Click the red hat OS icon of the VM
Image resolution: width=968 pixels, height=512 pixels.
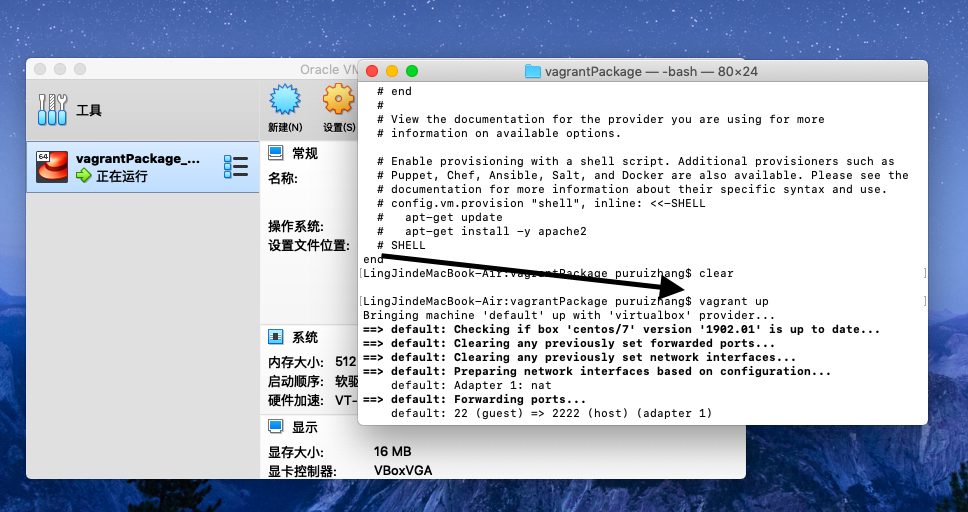tap(51, 166)
